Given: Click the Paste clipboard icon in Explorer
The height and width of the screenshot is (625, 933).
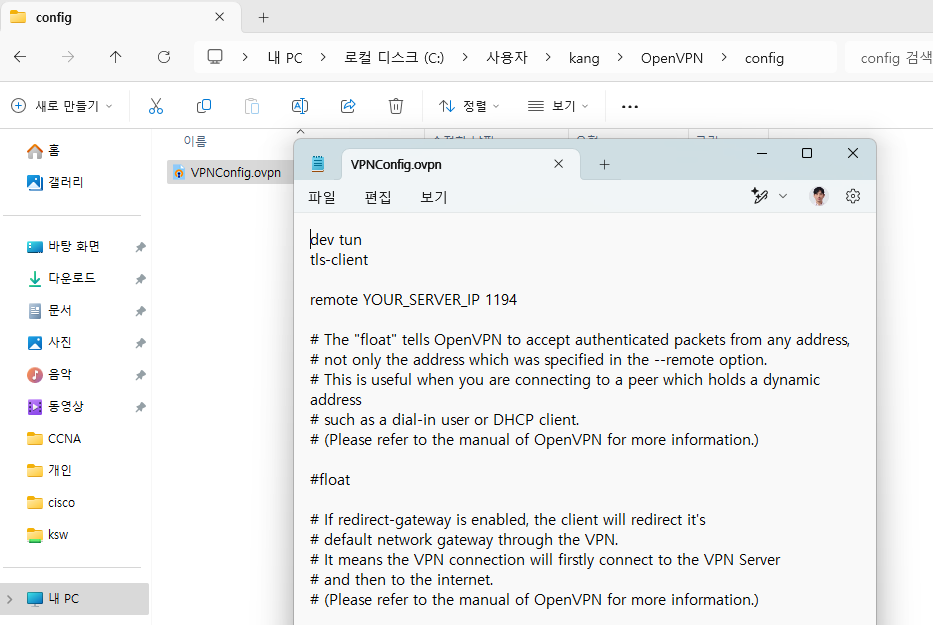Looking at the screenshot, I should tap(252, 106).
